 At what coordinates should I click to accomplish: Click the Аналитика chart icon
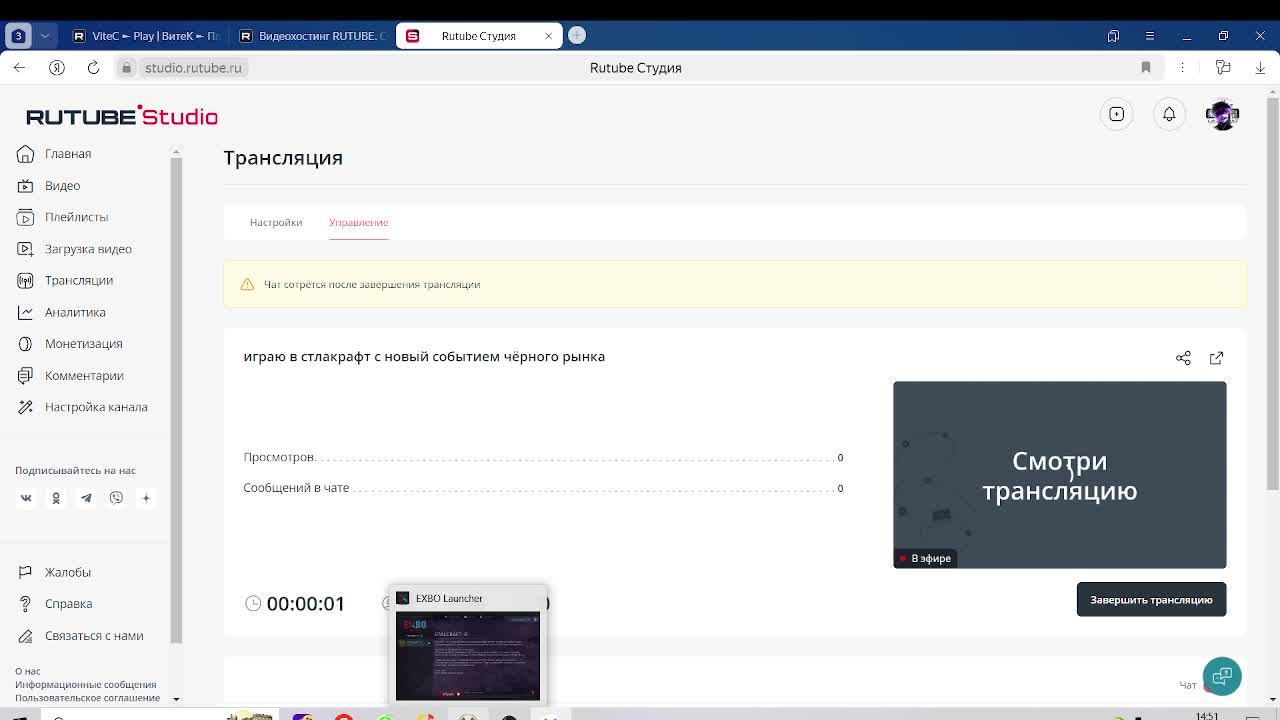(x=25, y=312)
